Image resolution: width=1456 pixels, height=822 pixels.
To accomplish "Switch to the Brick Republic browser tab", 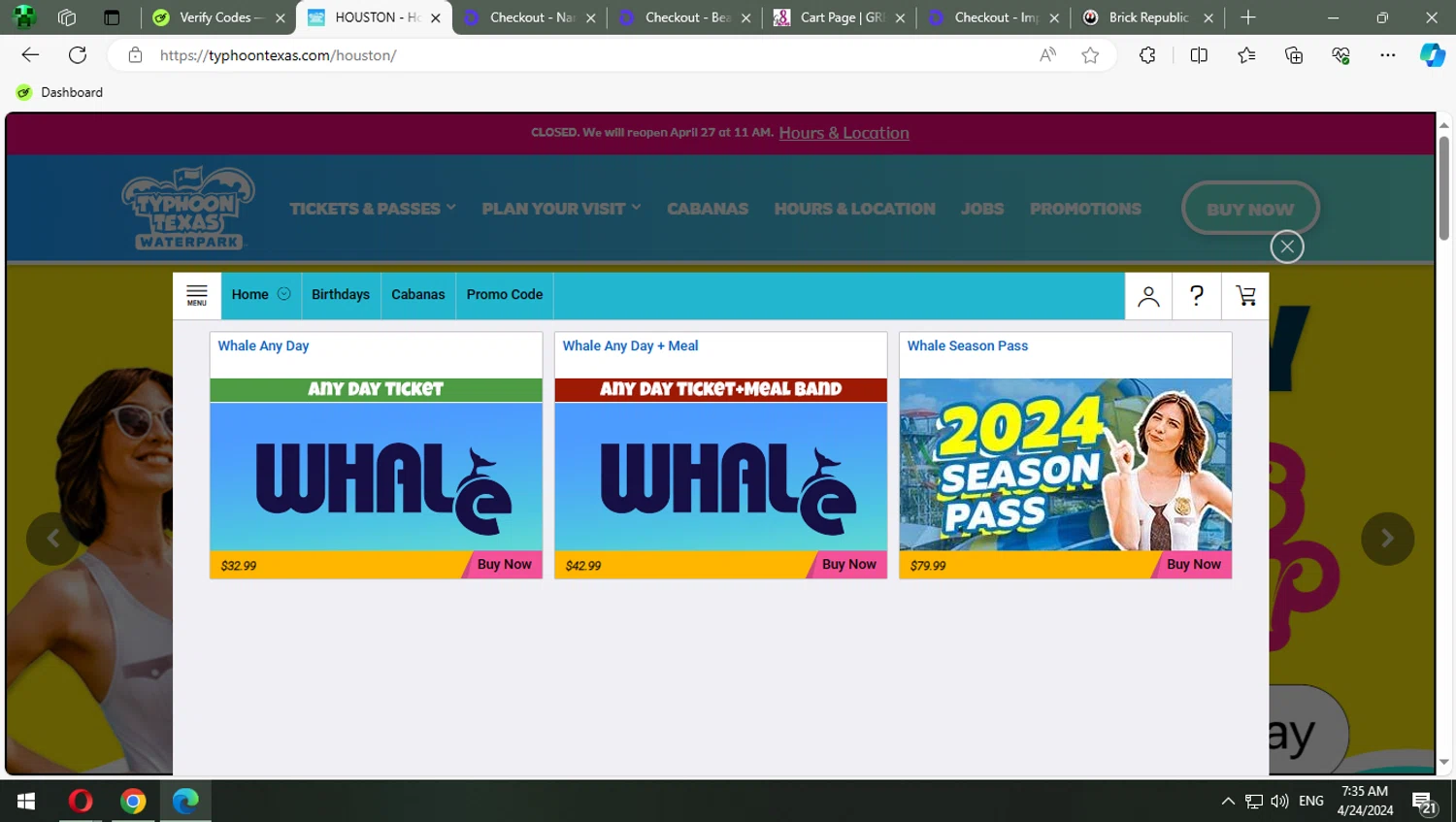I will (1148, 17).
